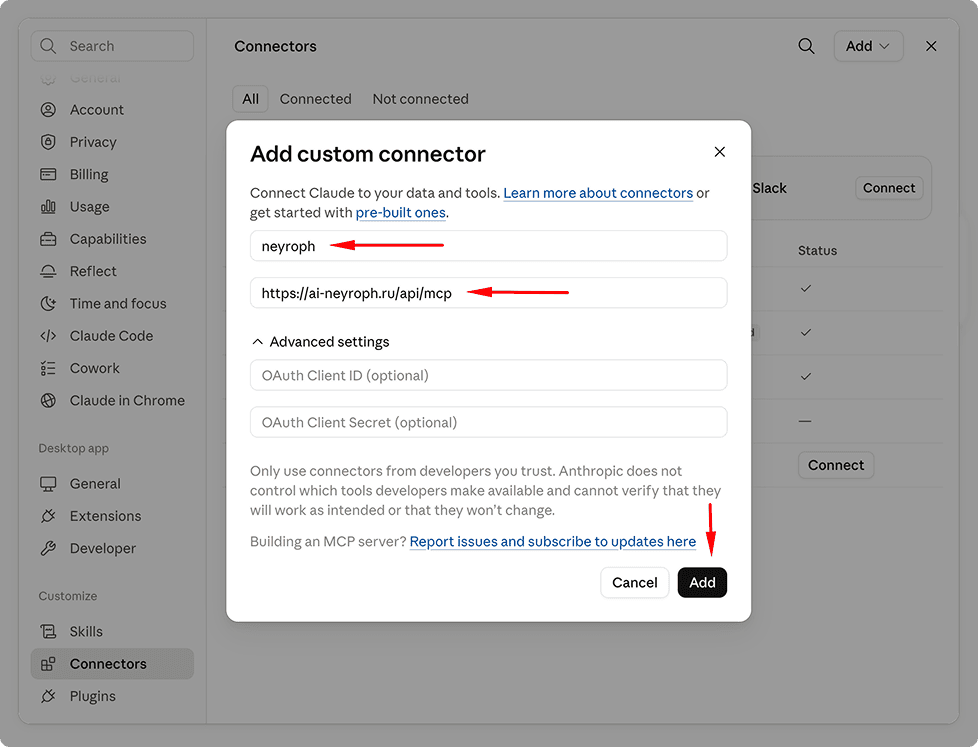Click the Reflect icon in sidebar
Viewport: 978px width, 747px height.
[x=48, y=271]
